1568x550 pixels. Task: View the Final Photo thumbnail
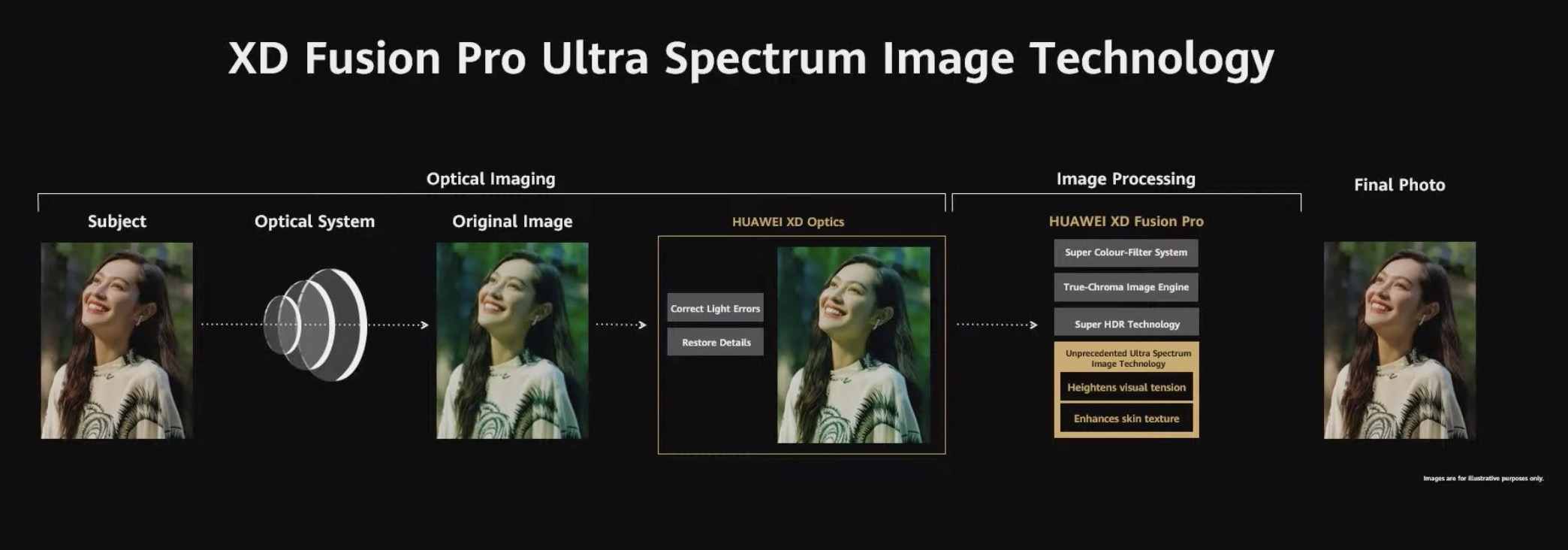(x=1400, y=340)
